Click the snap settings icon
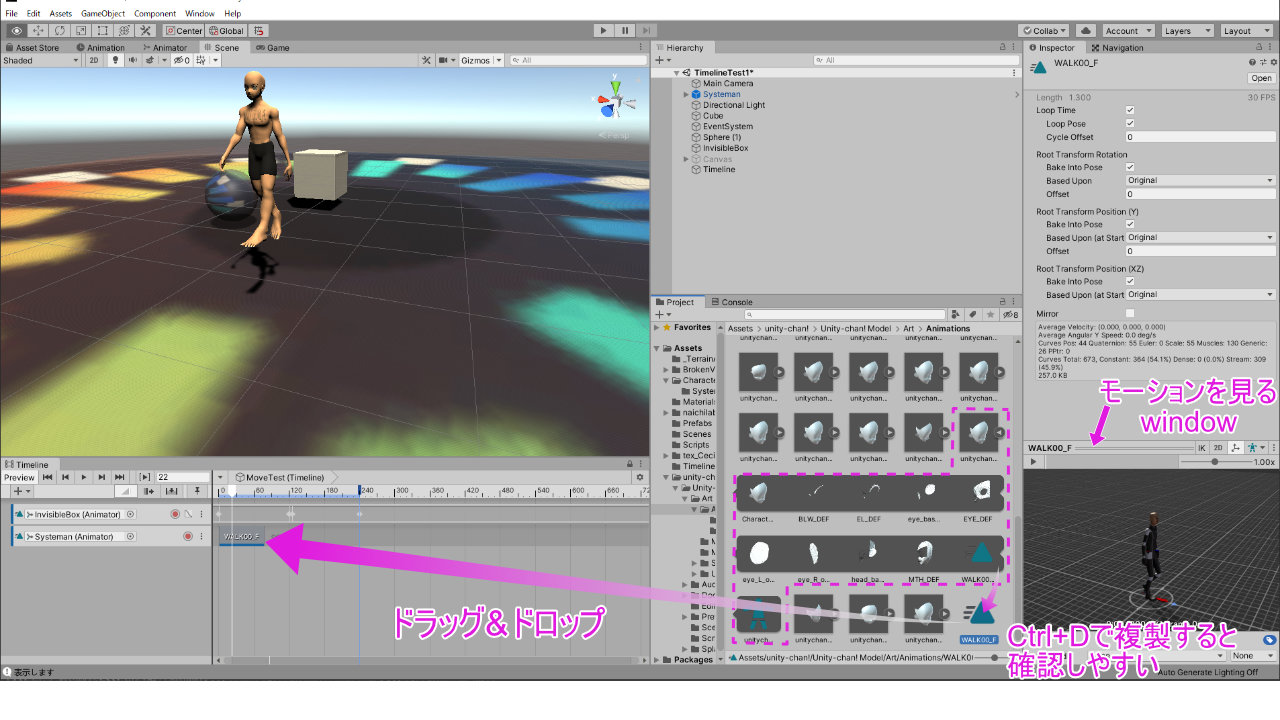Screen dimensions: 1280x720 tap(259, 31)
